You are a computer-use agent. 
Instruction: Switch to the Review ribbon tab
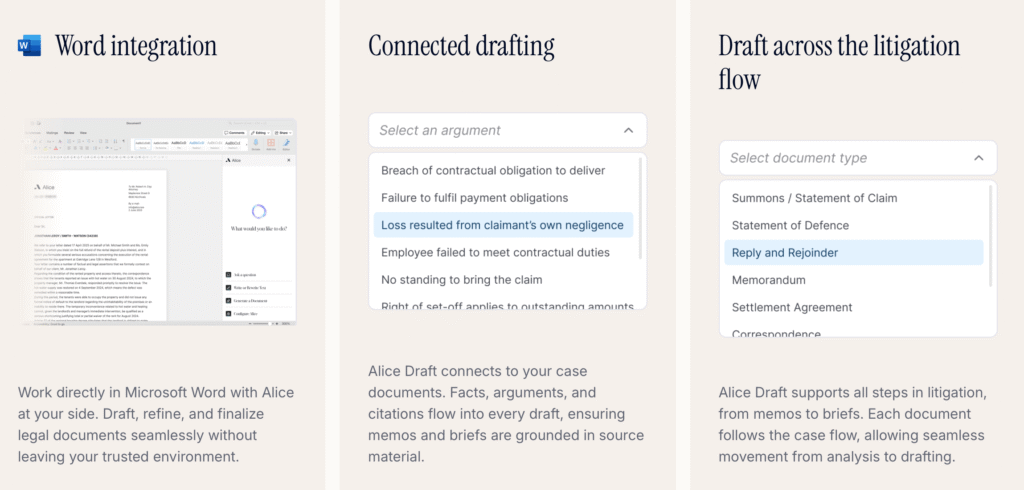pos(69,132)
